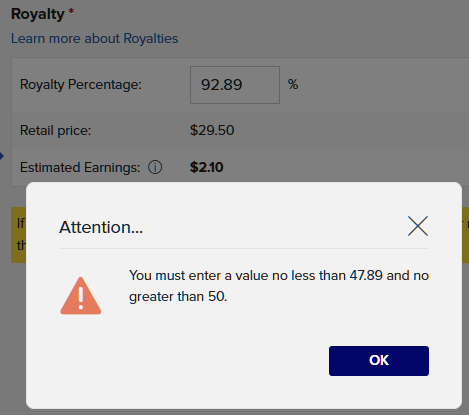Click the divider line under Attention title
Viewport: 469px width, 415px height.
tap(244, 248)
